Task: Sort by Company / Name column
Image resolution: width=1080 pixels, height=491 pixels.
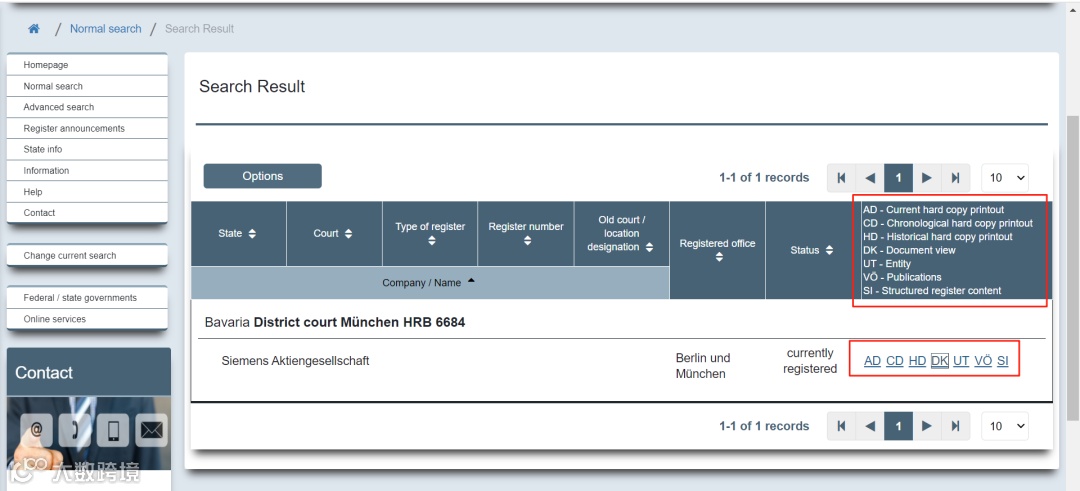Action: point(430,282)
